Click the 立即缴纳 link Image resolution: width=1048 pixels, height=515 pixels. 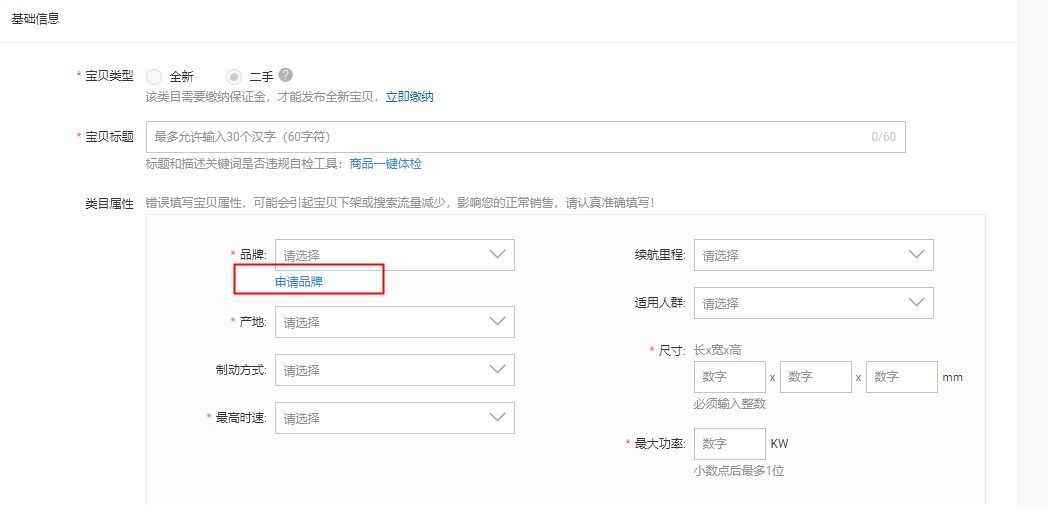[410, 97]
